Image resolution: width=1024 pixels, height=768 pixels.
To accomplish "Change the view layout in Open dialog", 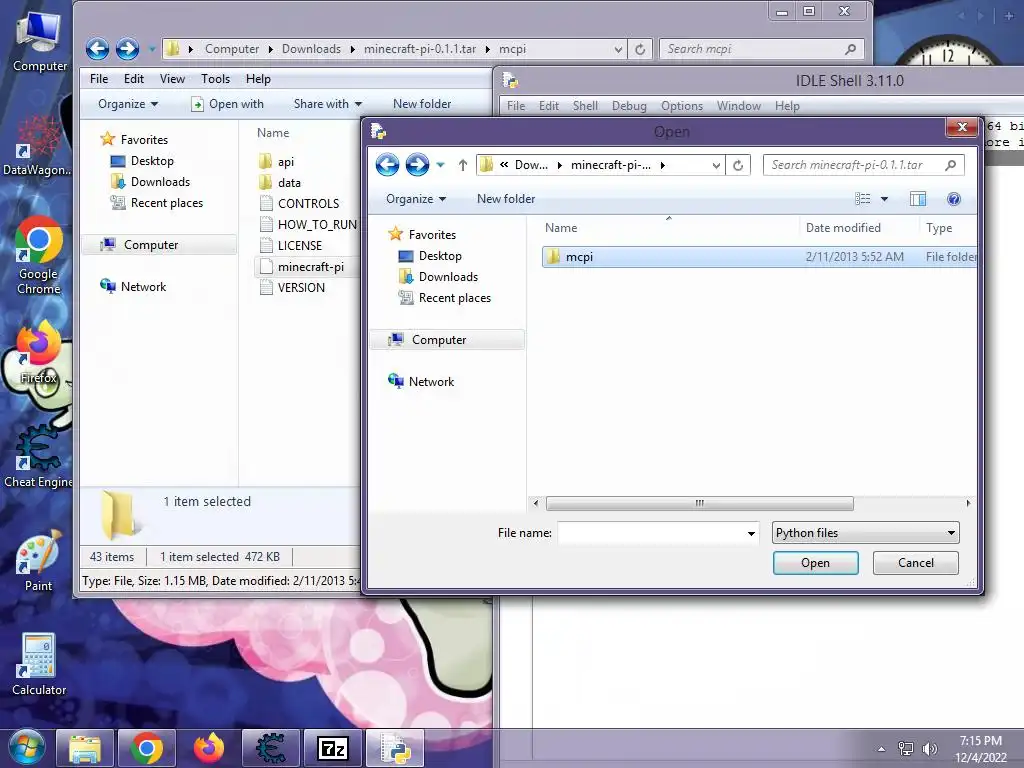I will coord(863,199).
